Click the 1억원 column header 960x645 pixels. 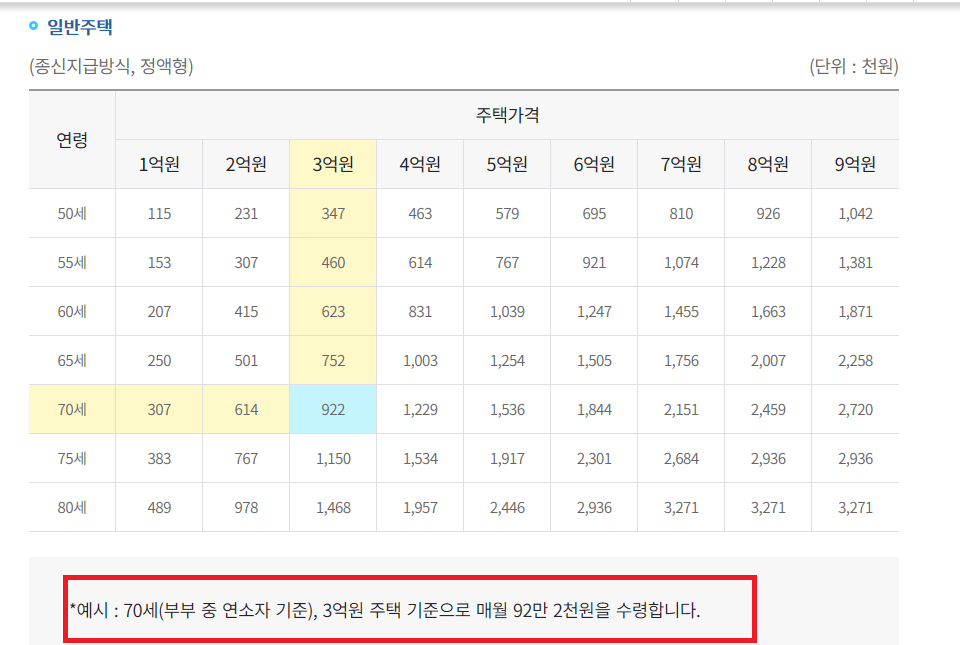(159, 164)
